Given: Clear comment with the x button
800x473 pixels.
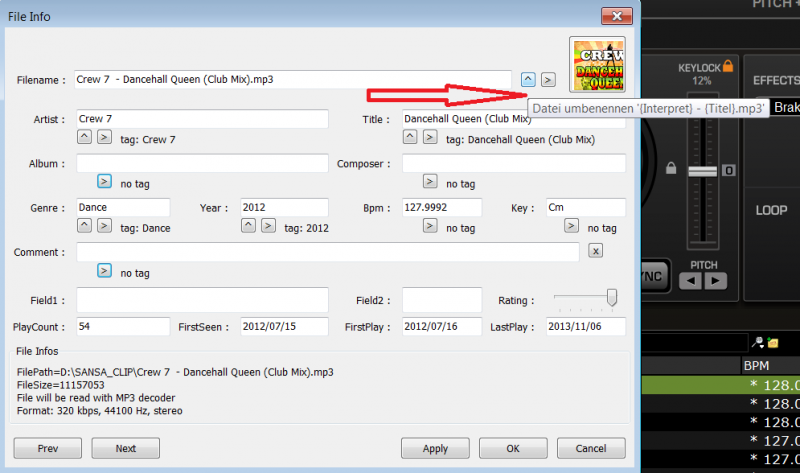Looking at the screenshot, I should point(595,251).
